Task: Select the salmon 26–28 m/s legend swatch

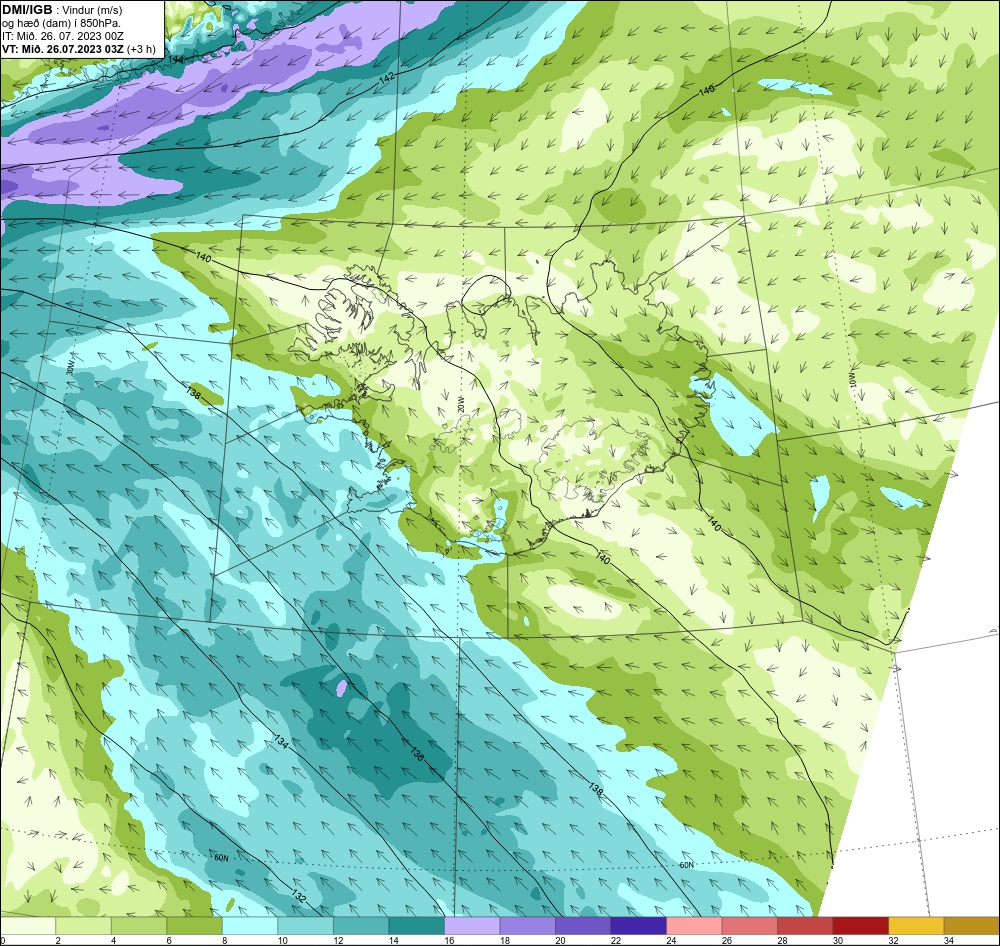Action: (x=749, y=925)
